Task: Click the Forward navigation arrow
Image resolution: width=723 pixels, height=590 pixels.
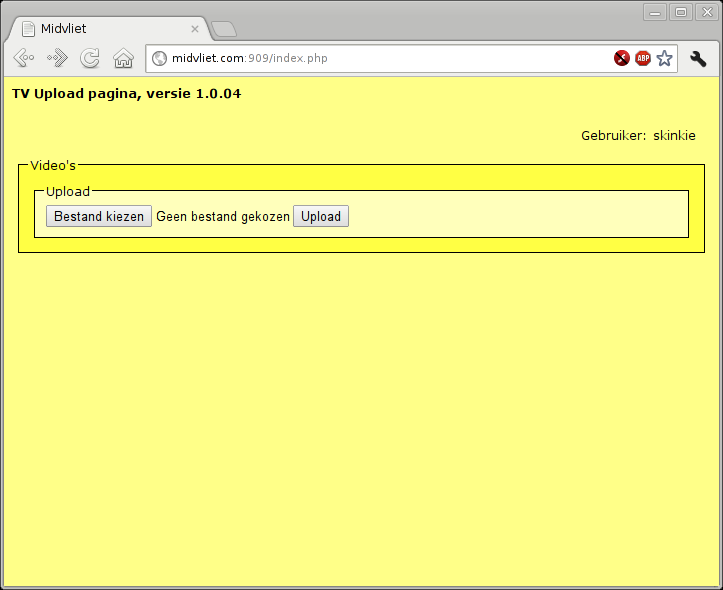Action: pos(57,58)
